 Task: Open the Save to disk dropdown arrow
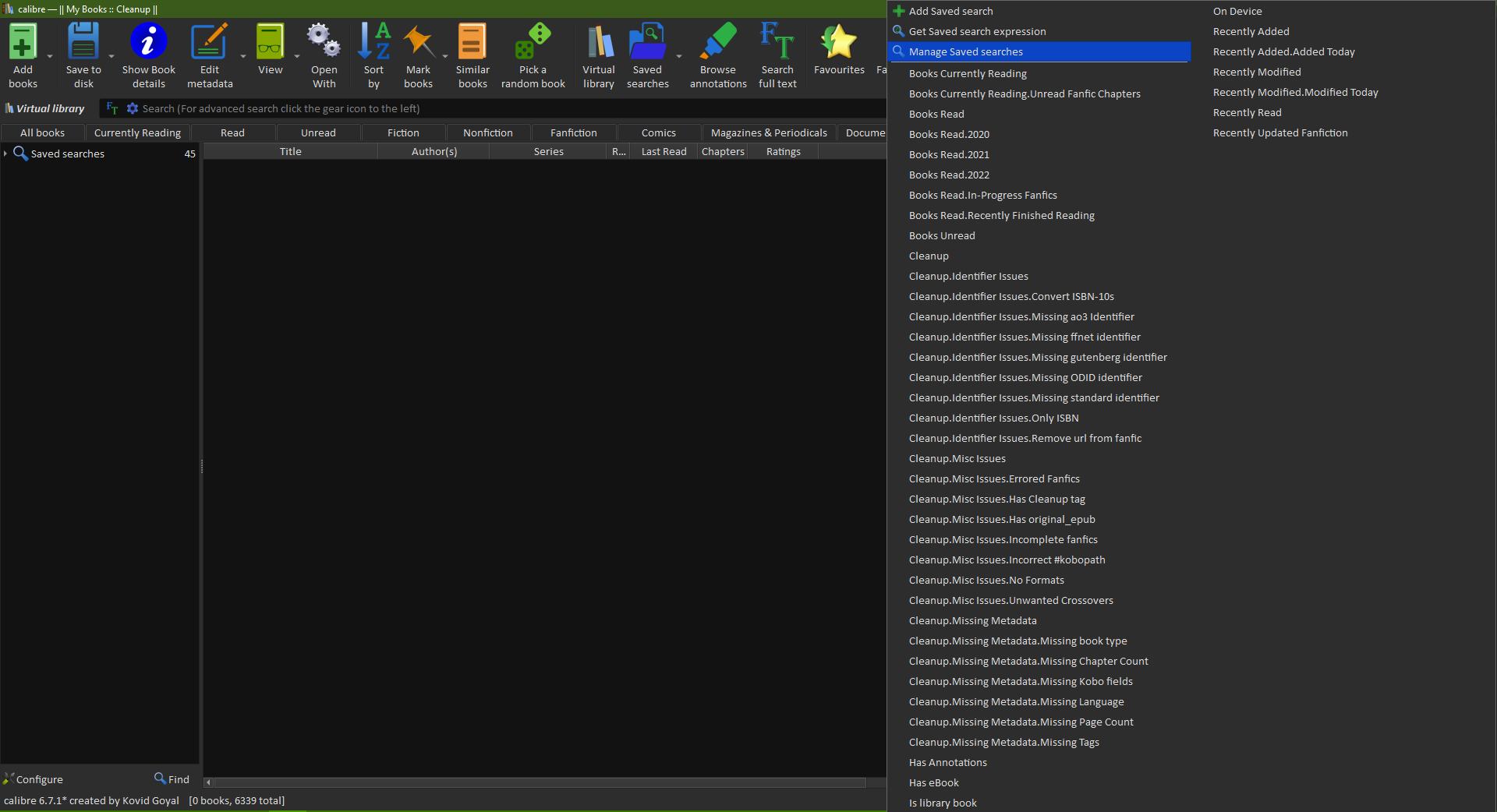(x=111, y=56)
